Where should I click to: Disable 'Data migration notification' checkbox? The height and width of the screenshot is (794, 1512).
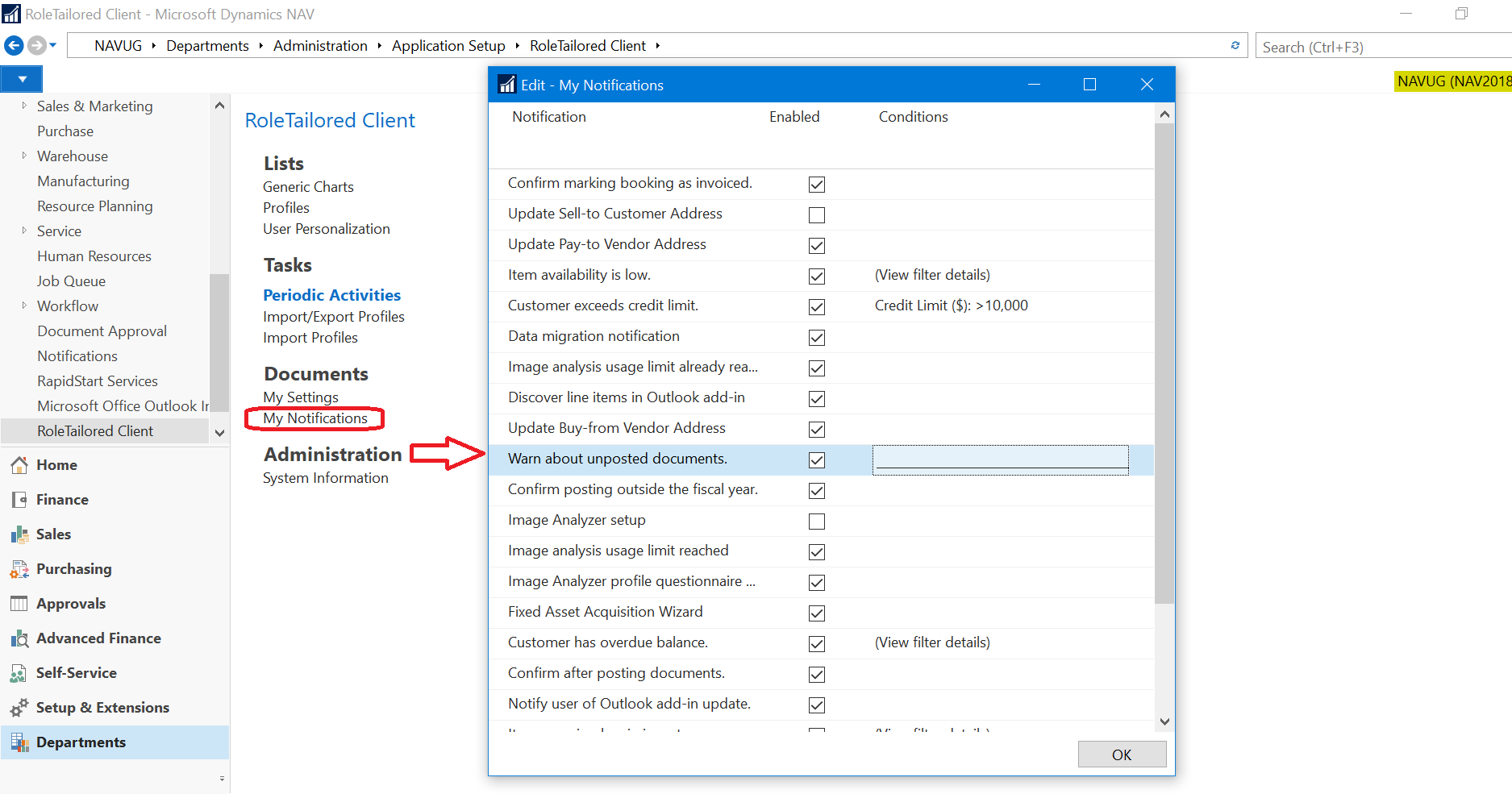817,338
